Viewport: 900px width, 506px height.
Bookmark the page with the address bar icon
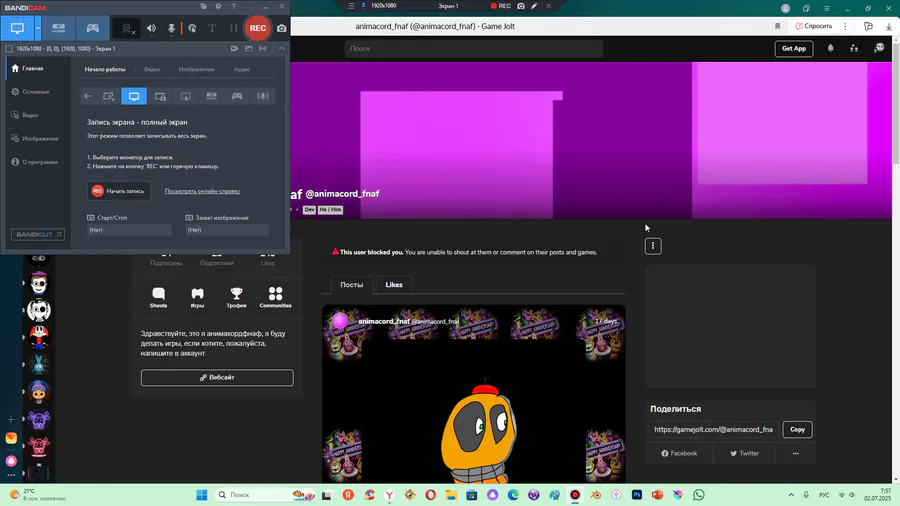tap(778, 26)
